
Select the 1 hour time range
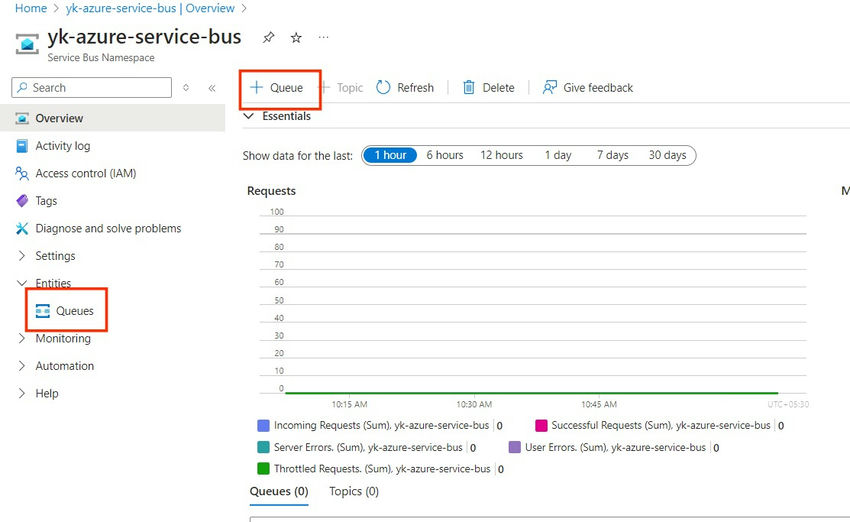click(390, 155)
